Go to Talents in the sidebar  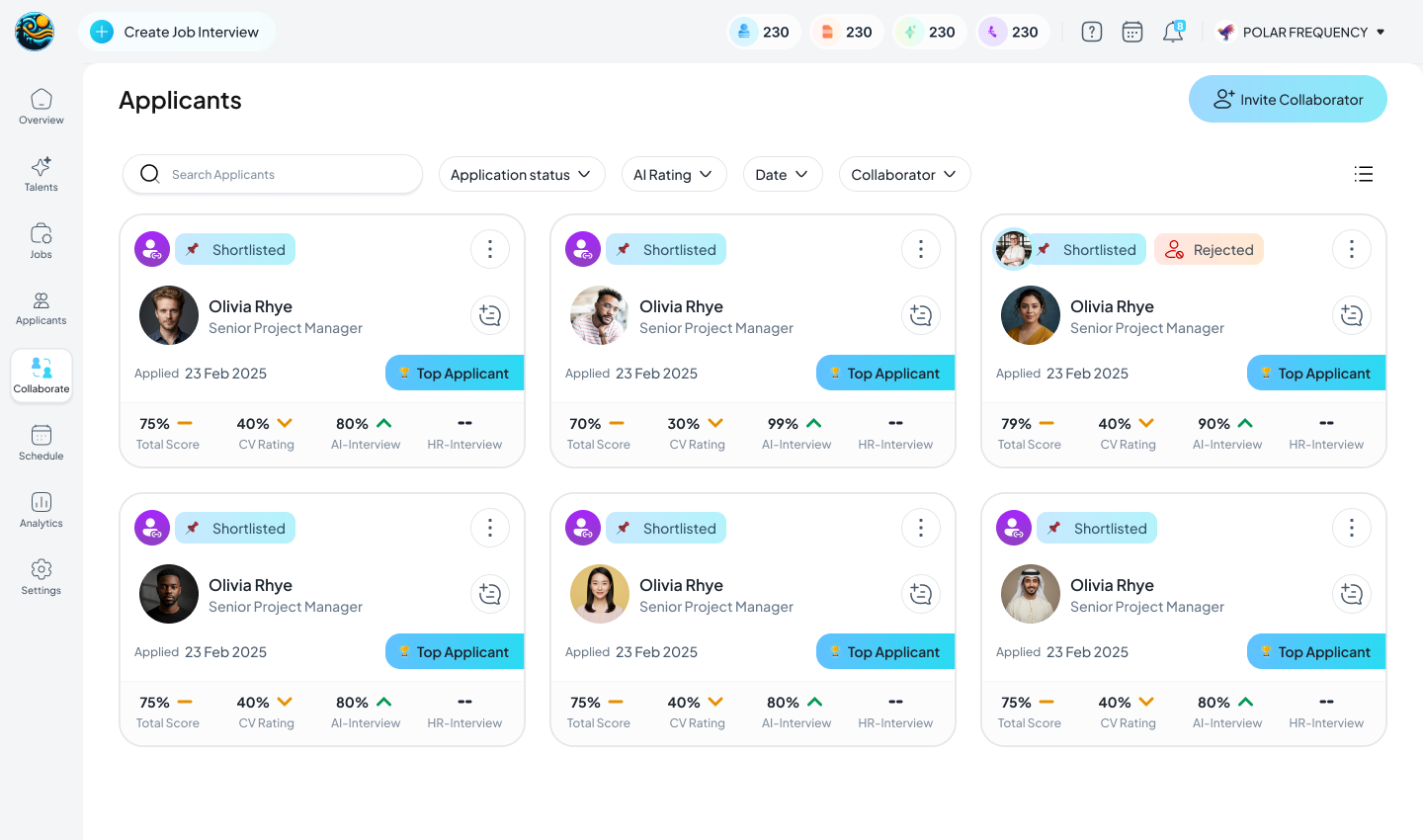pos(42,174)
